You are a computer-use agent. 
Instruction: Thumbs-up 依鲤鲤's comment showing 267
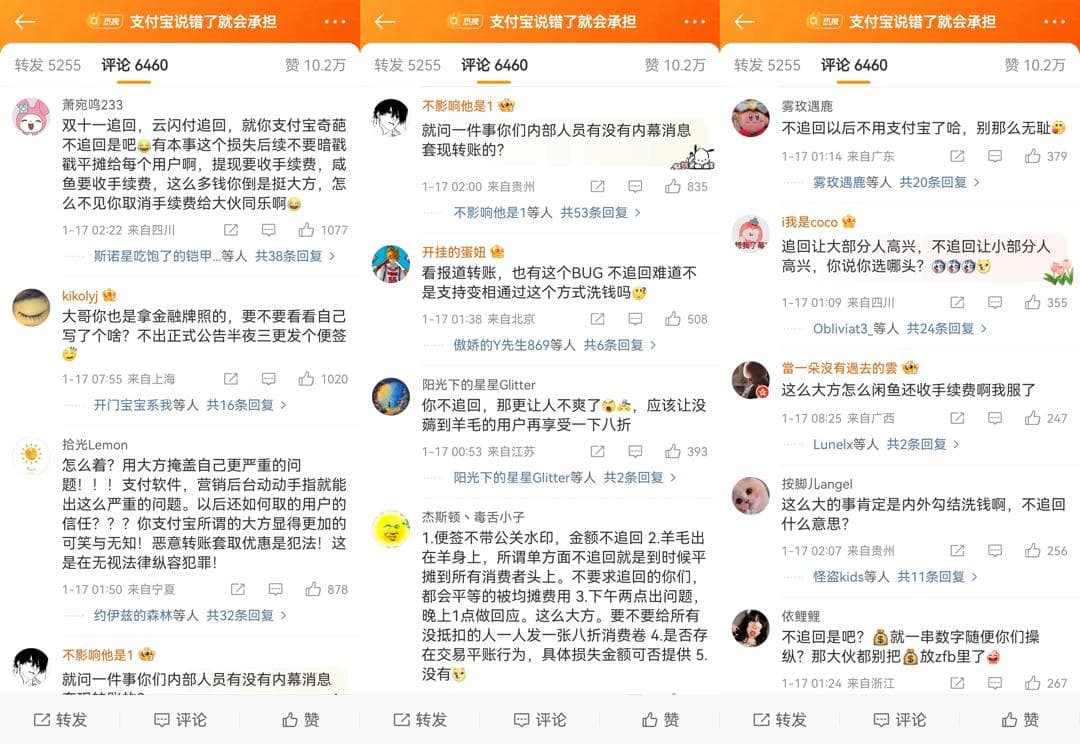(1032, 683)
